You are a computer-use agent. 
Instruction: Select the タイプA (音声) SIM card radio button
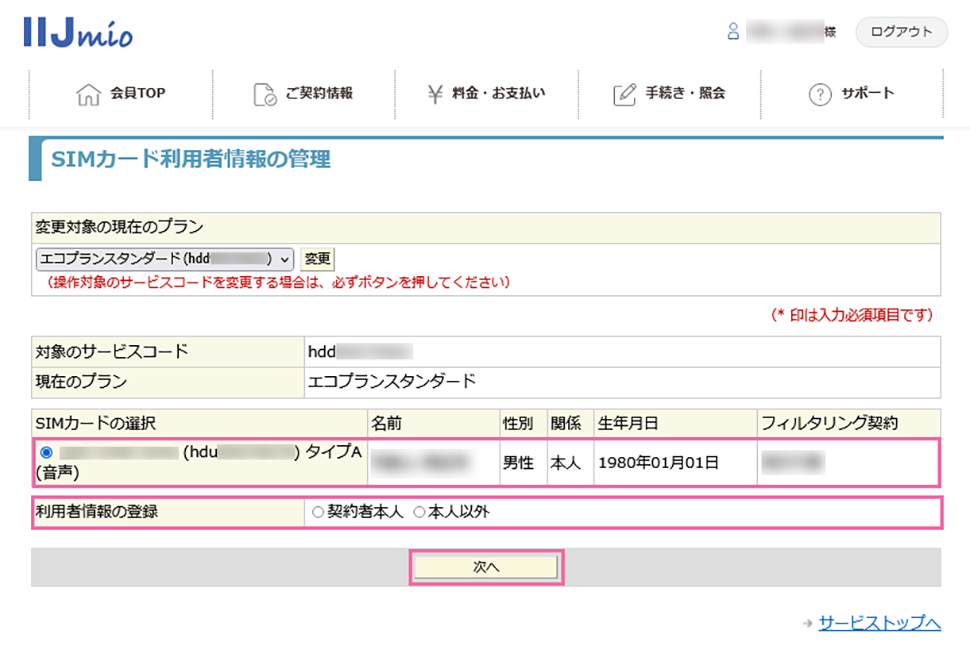click(46, 453)
